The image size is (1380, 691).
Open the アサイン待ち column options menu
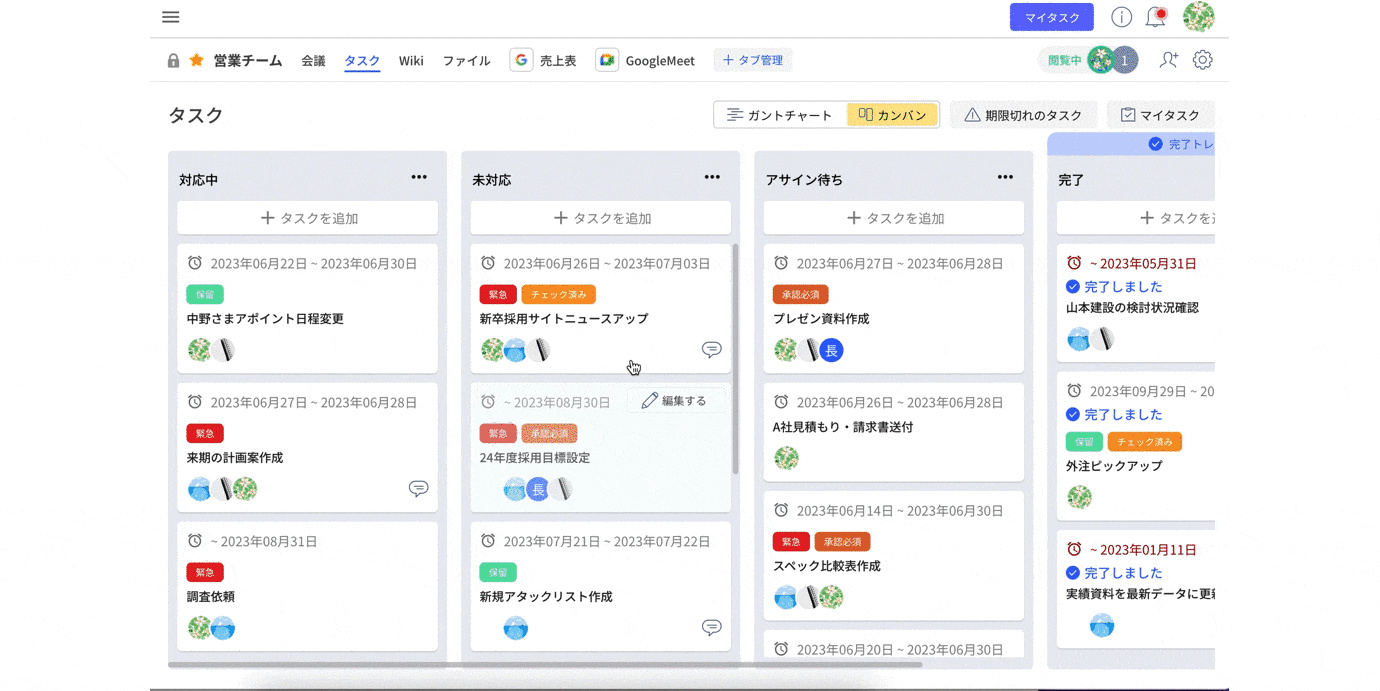click(1005, 177)
